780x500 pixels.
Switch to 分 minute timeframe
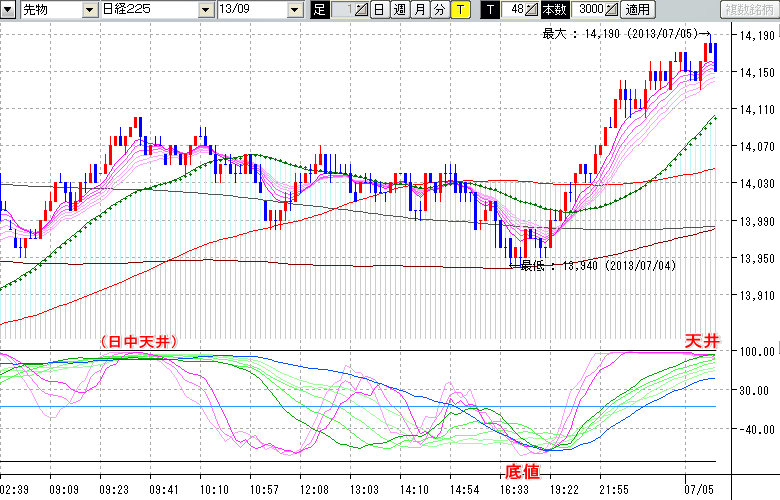point(438,10)
